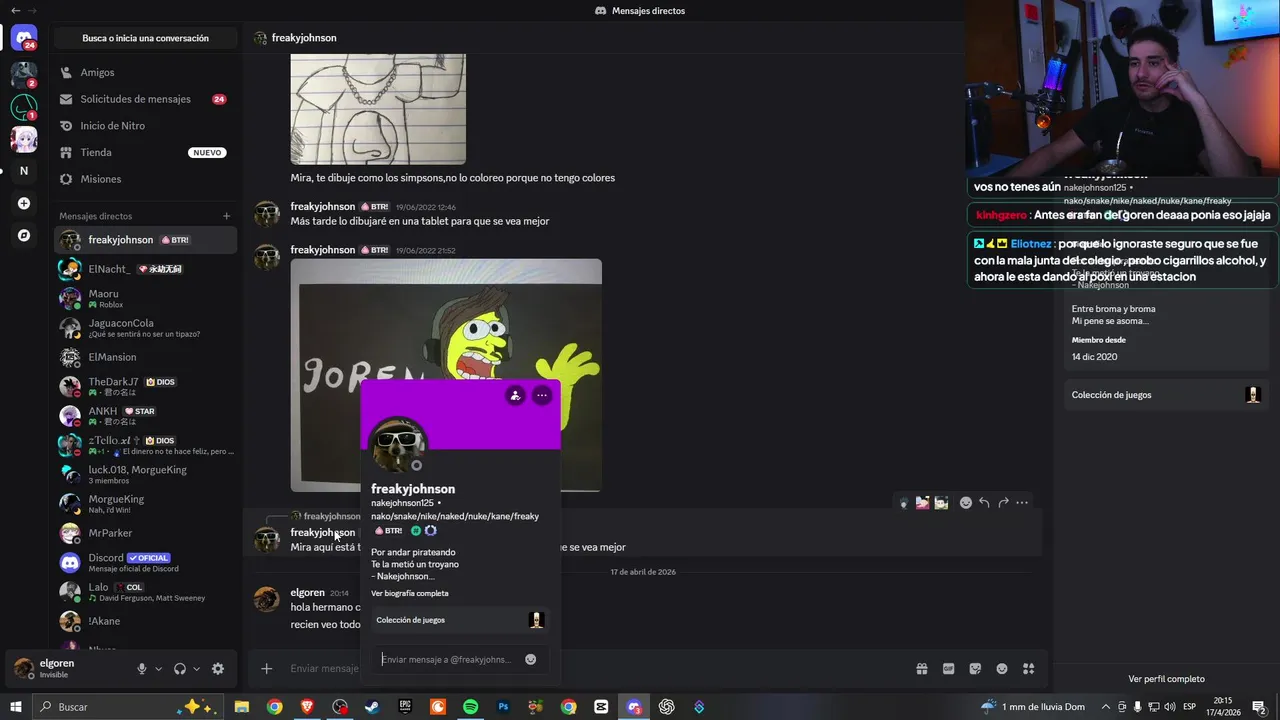The height and width of the screenshot is (720, 1280).
Task: Expand headphones output options arrow
Action: 196,669
